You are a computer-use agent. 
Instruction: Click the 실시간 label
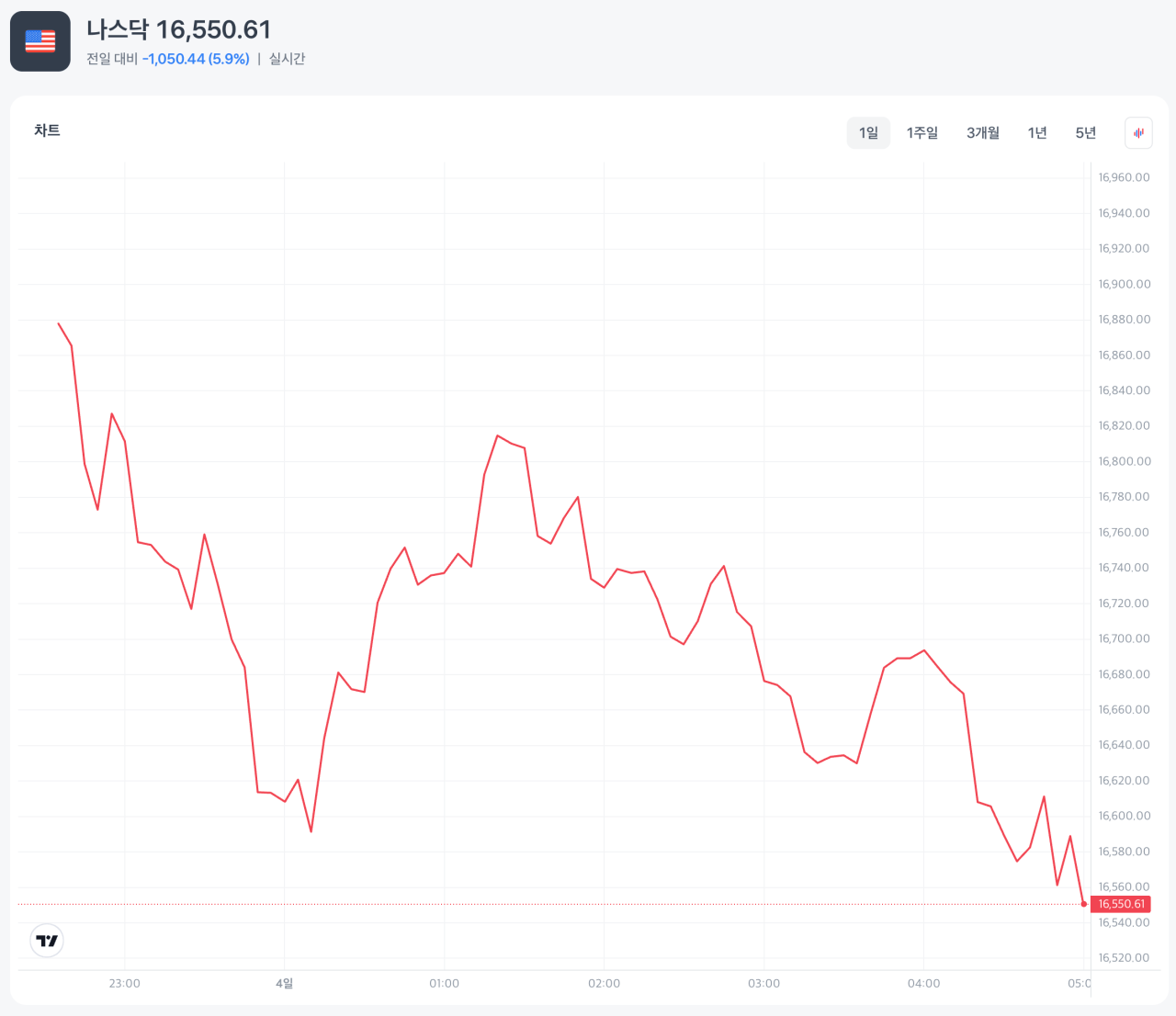(287, 59)
